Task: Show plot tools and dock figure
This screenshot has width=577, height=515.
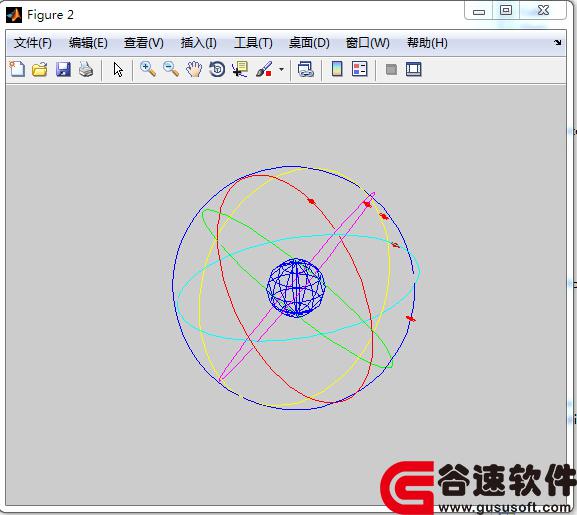Action: point(414,69)
